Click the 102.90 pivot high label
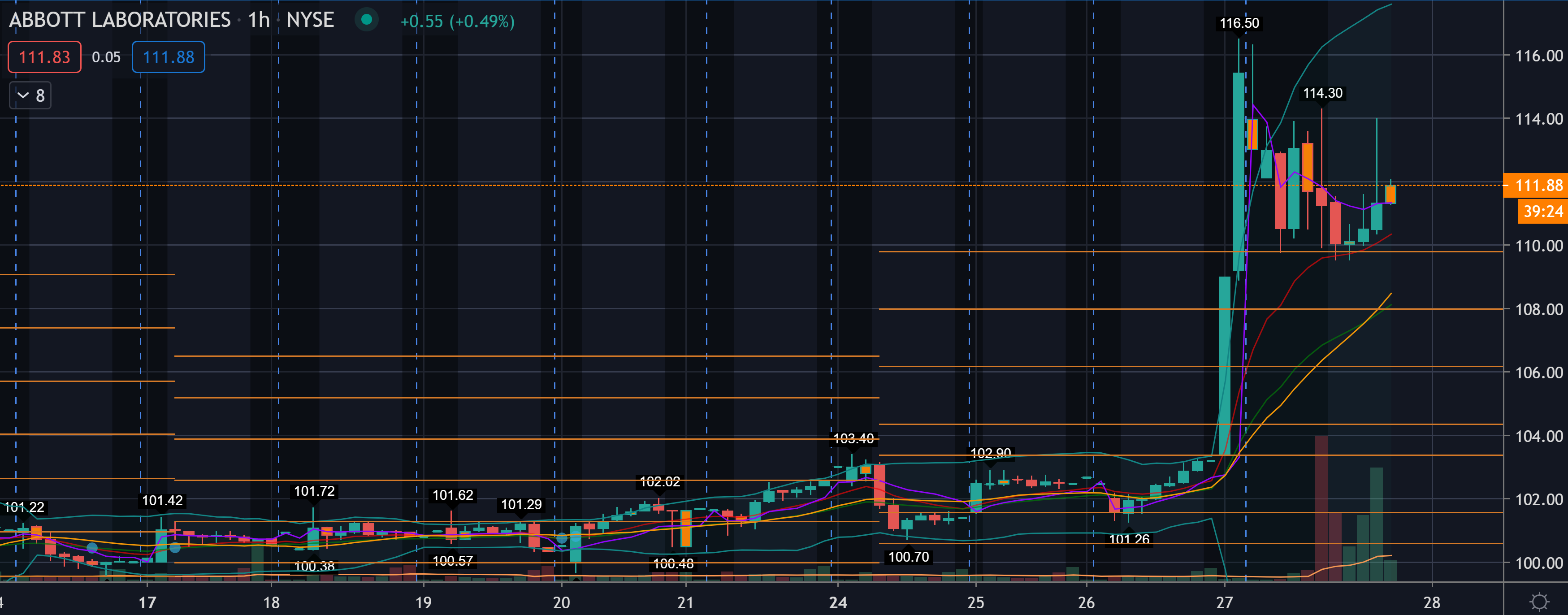 [x=990, y=453]
